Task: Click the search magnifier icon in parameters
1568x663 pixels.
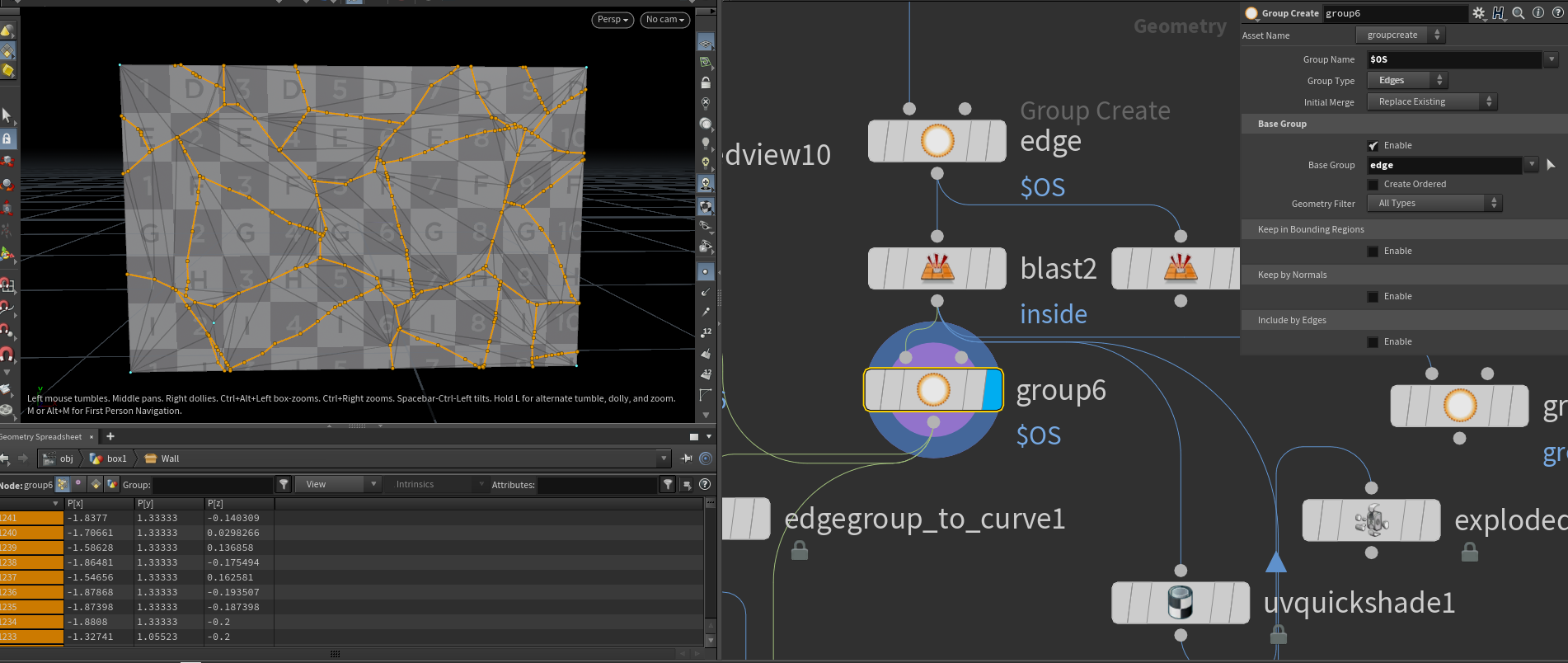Action: [x=1518, y=13]
